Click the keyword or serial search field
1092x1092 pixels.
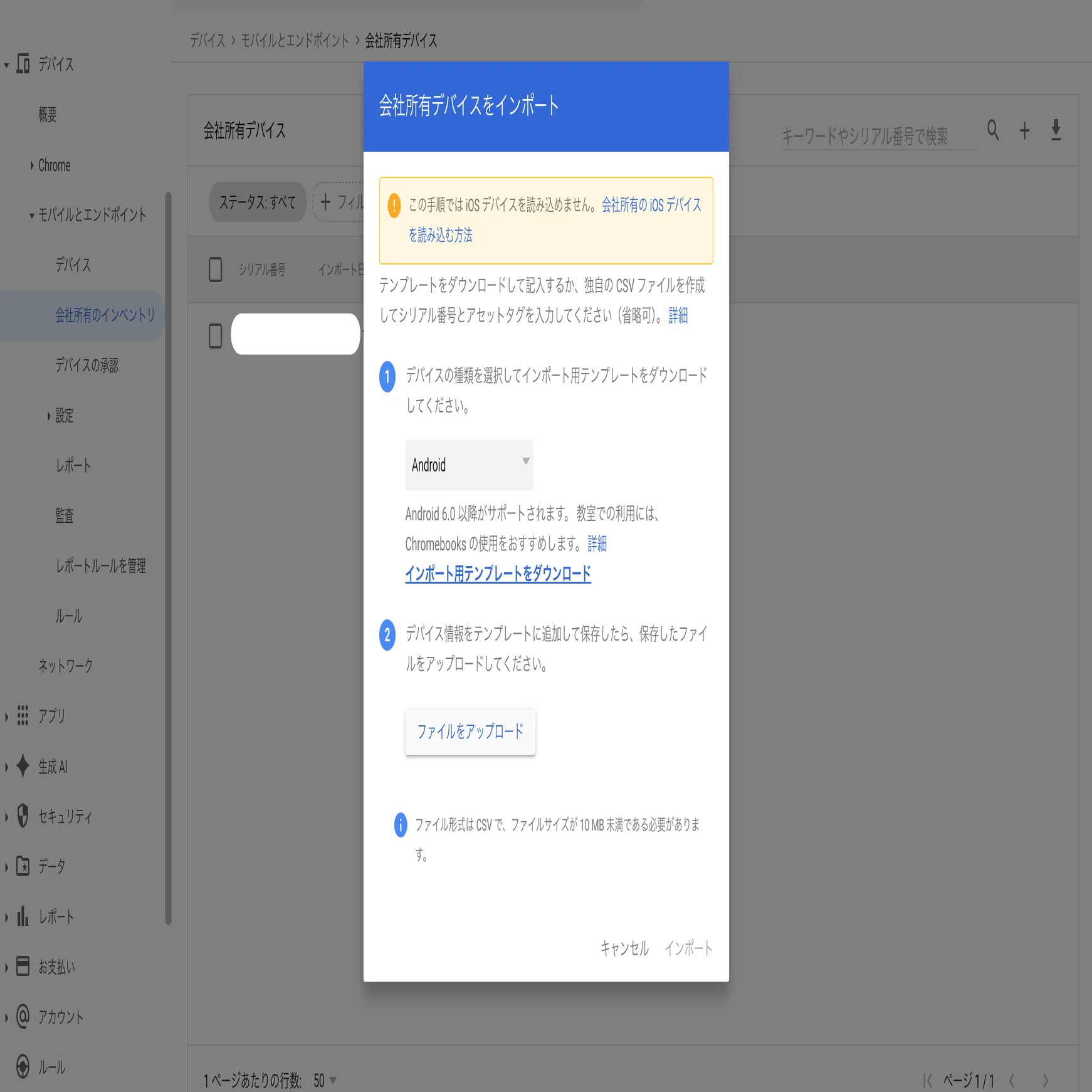coord(879,135)
